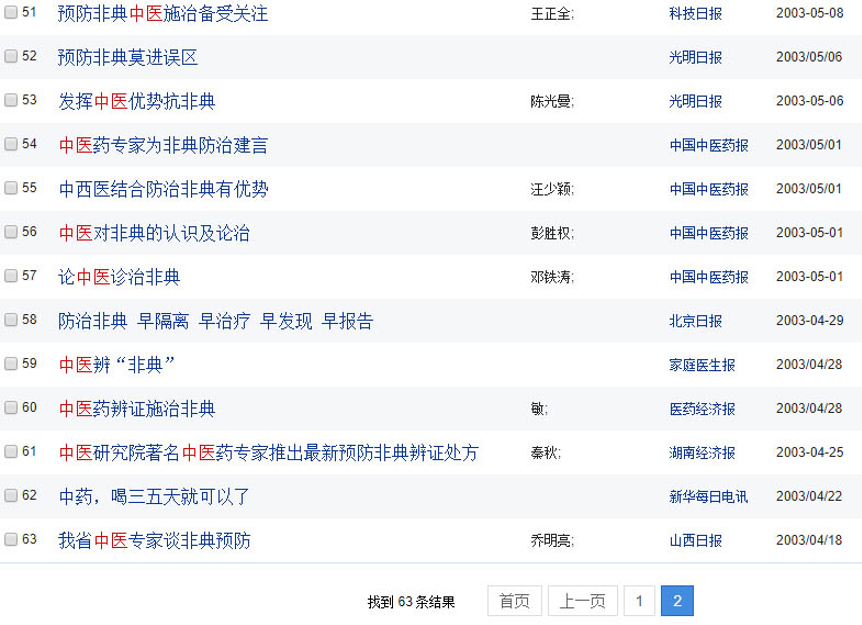Go to first page with 首页 button
Viewport: 862px width, 625px height.
515,601
